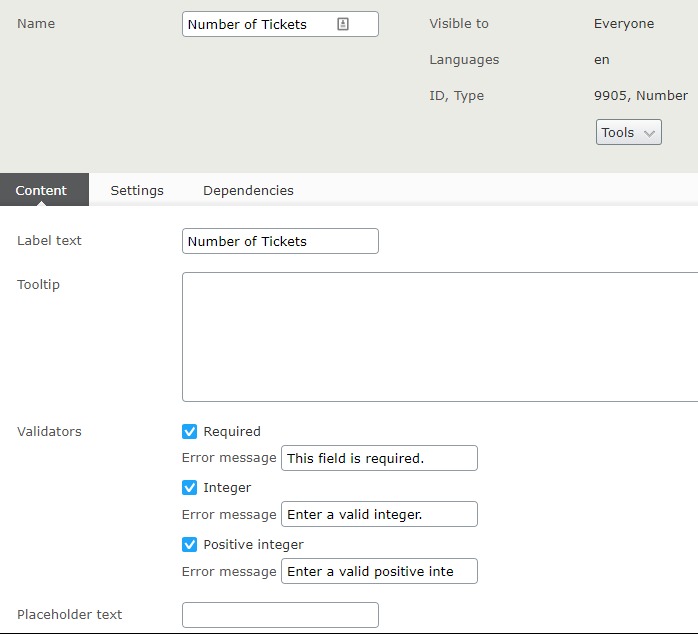Click the Name input field
This screenshot has height=634, width=698.
click(x=260, y=24)
